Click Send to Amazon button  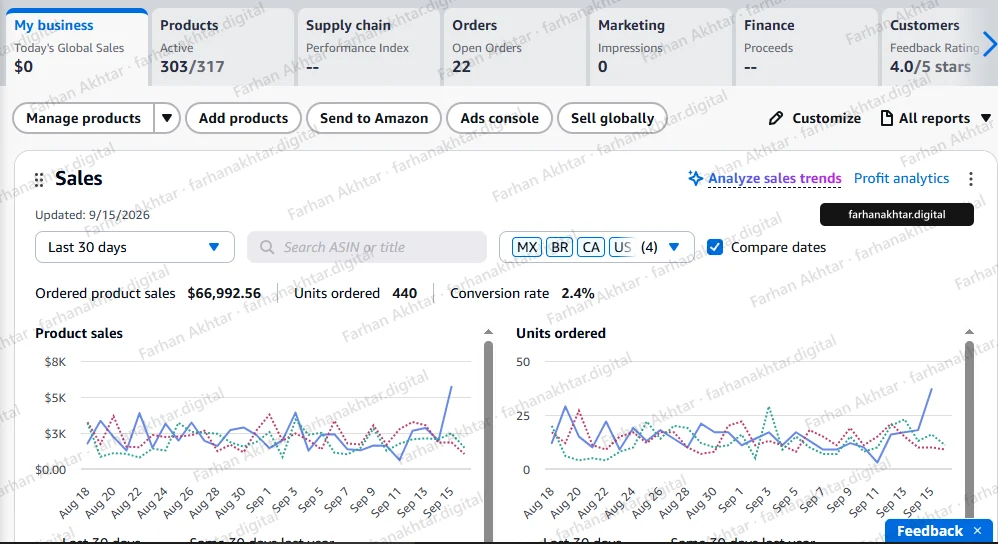pos(374,118)
